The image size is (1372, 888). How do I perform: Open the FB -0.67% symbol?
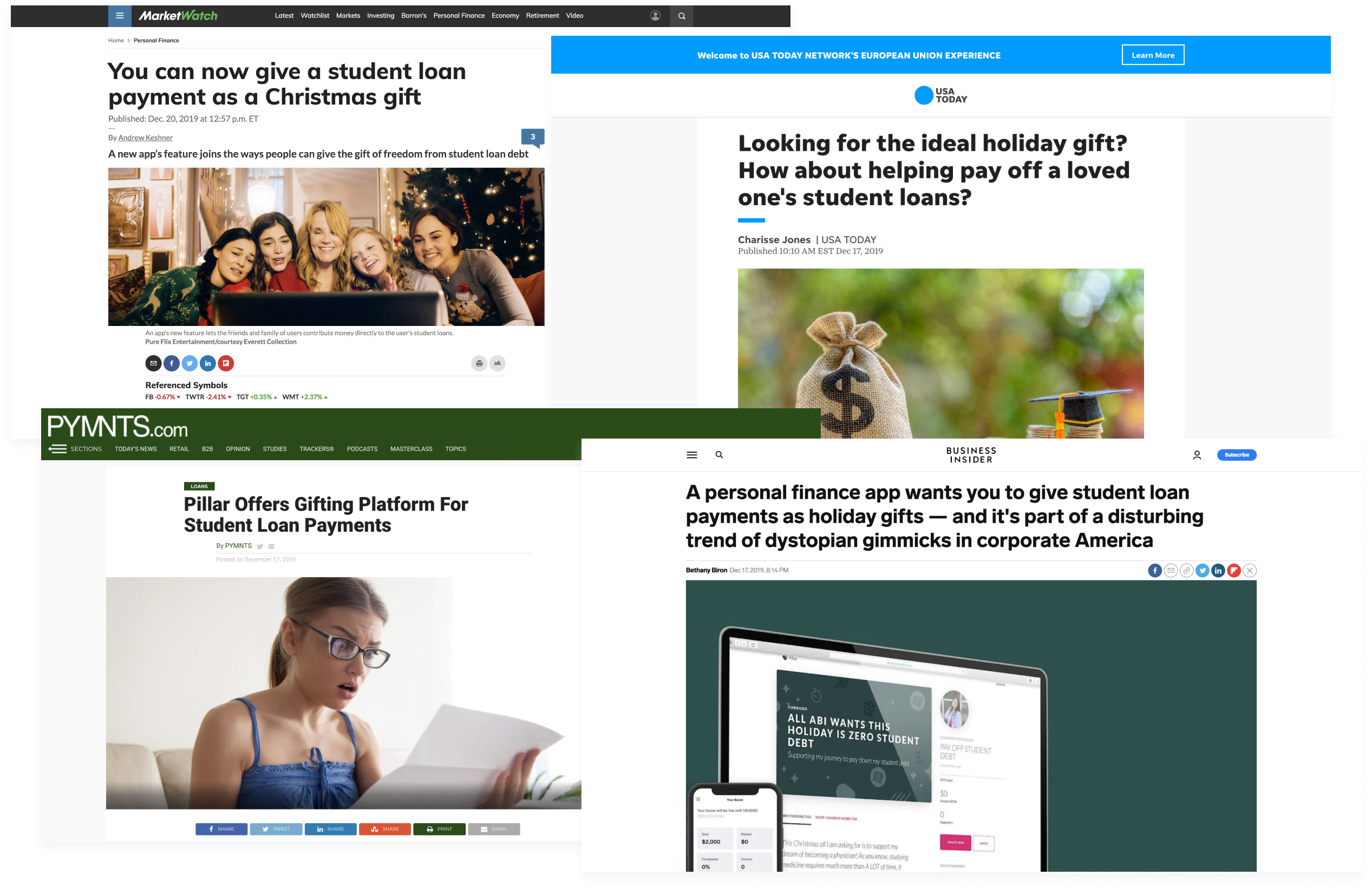[162, 397]
